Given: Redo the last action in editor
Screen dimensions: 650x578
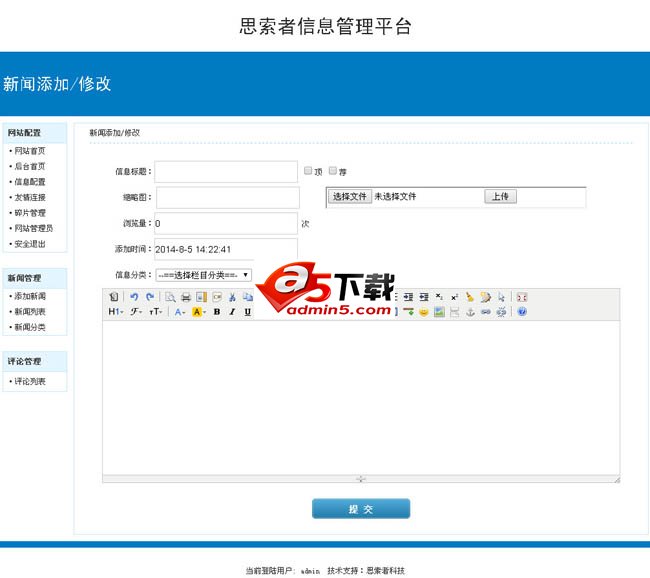Looking at the screenshot, I should tap(150, 297).
